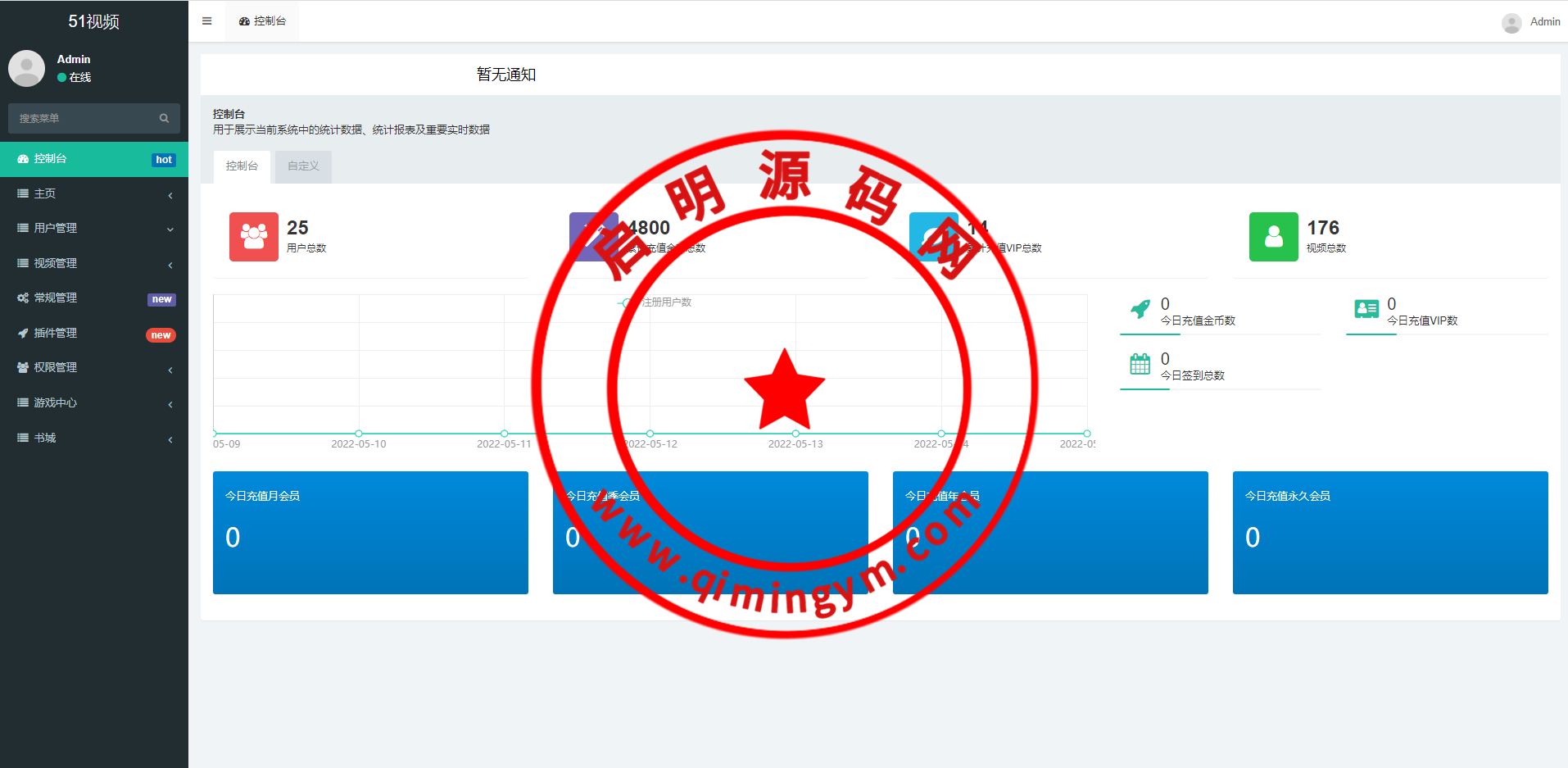Click the ID card icon for today's VIP recharge
Screen dimensions: 1568x768
[x=1366, y=309]
